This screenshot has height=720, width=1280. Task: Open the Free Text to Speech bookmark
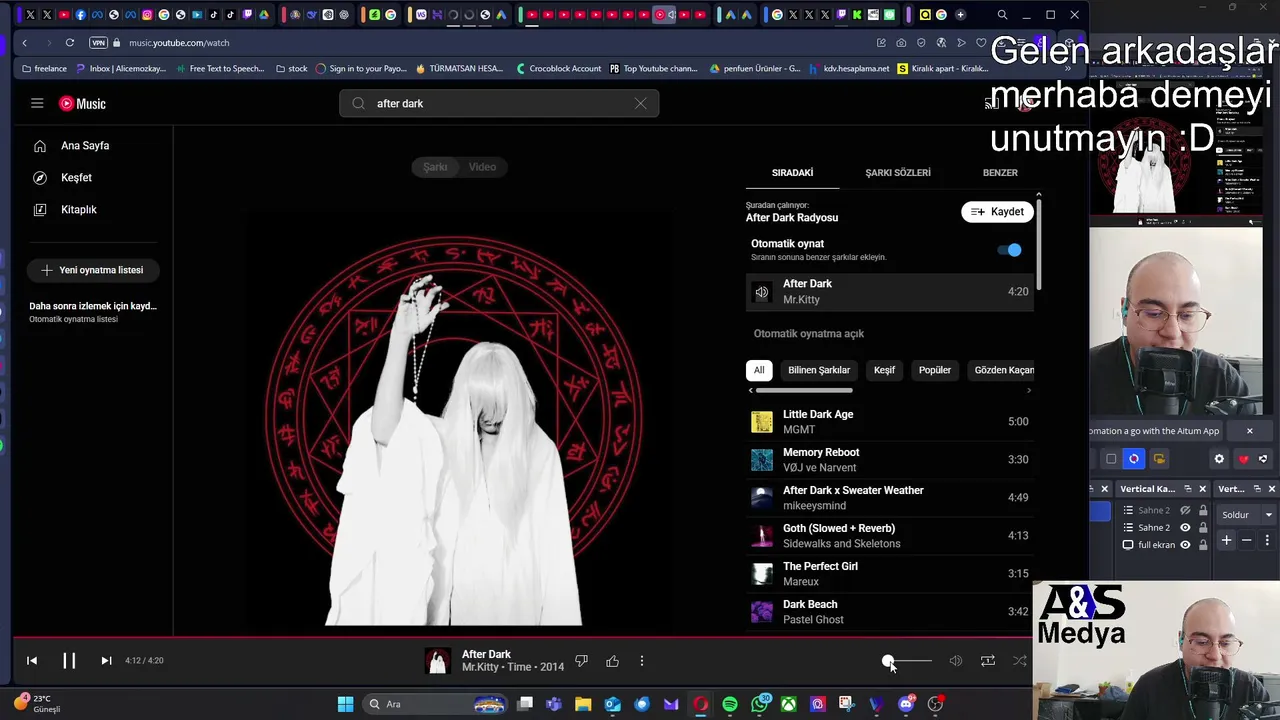219,69
